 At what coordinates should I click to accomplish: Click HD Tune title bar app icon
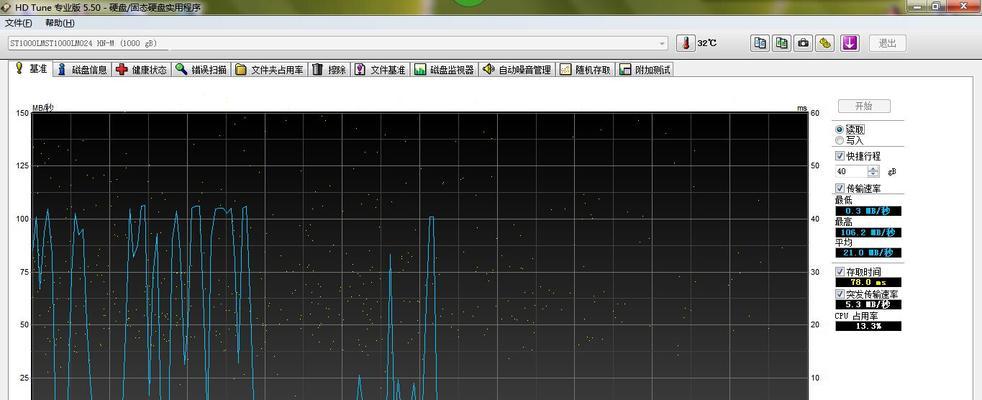pyautogui.click(x=5, y=8)
